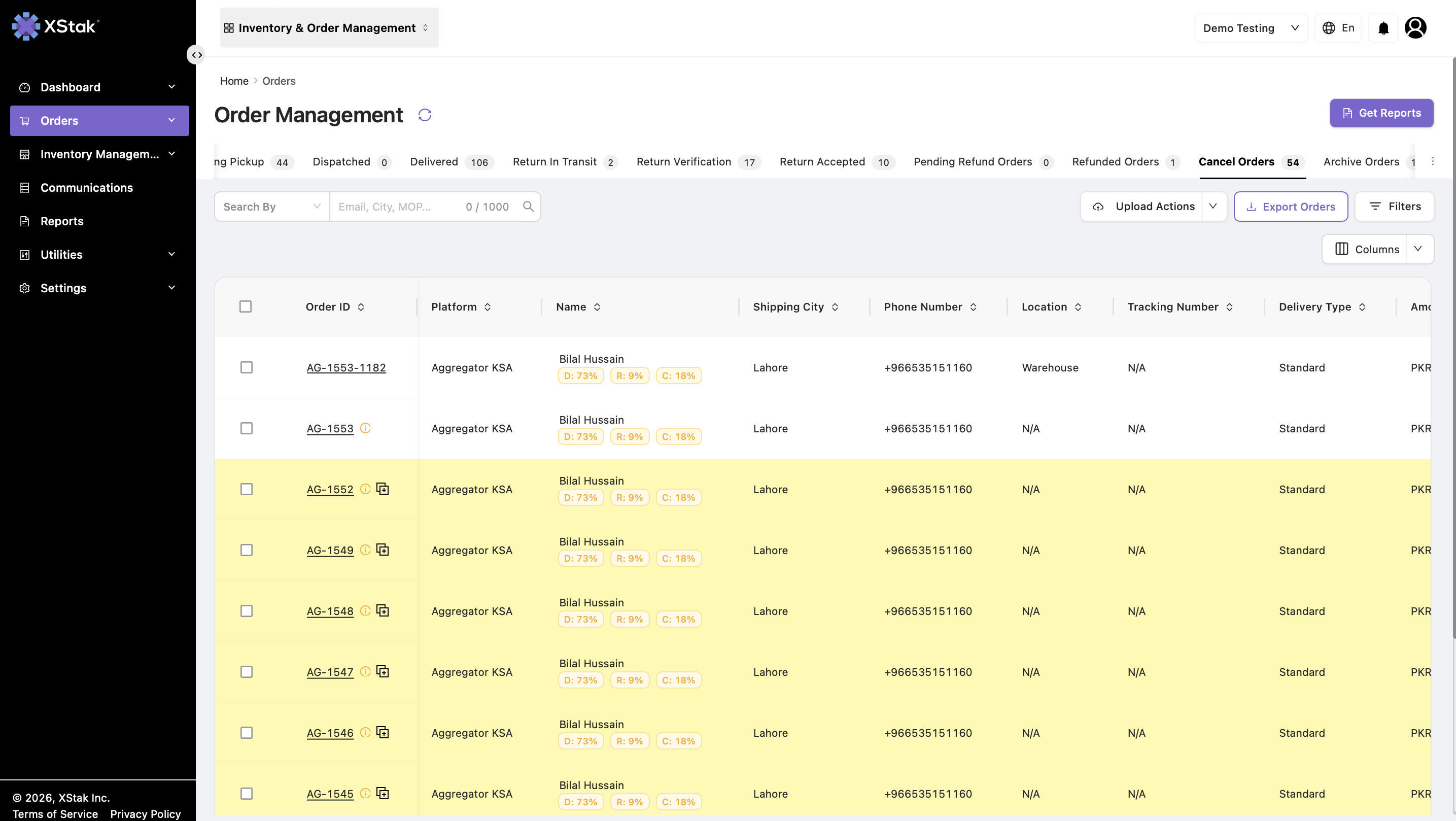Sort by Name column
This screenshot has height=821, width=1456.
pyautogui.click(x=597, y=307)
